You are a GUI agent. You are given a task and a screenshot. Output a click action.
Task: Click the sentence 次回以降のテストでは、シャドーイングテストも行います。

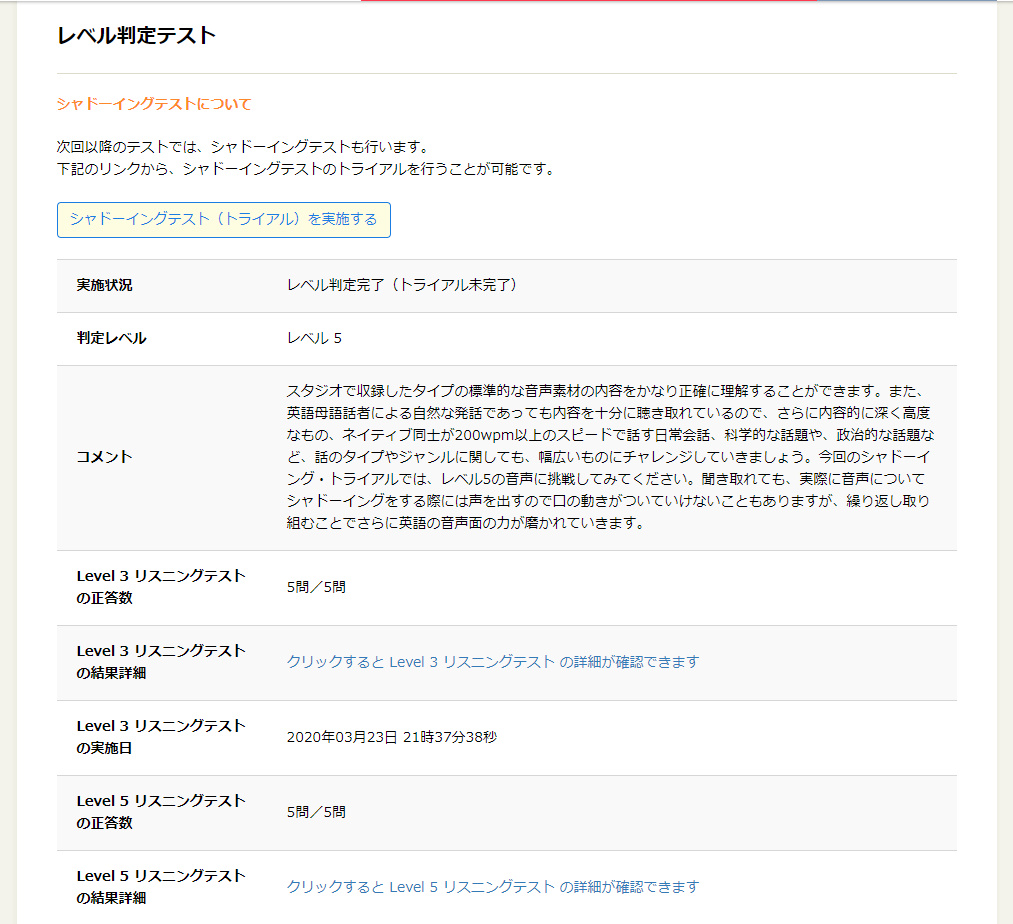(242, 147)
